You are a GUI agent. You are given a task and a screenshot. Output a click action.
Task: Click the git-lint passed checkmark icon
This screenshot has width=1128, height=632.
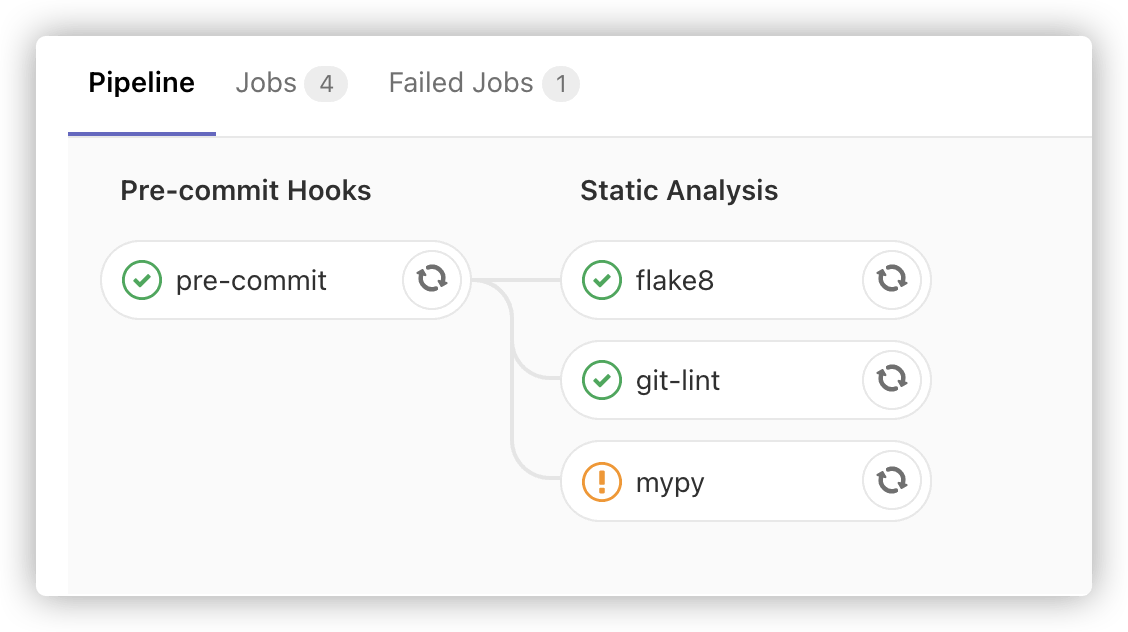click(602, 381)
